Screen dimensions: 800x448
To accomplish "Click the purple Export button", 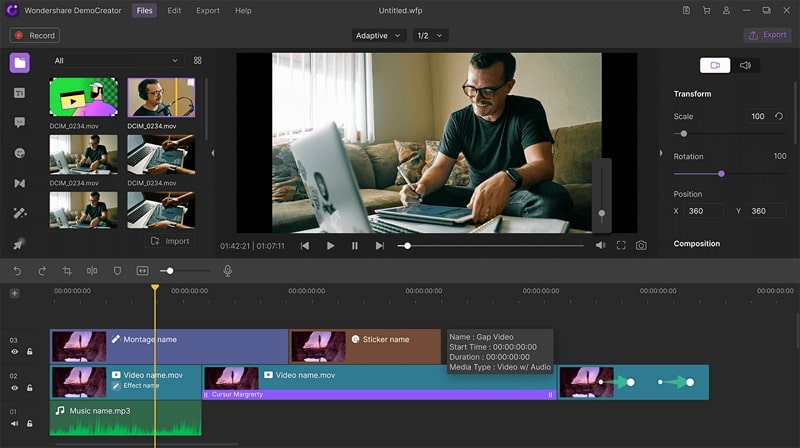I will pos(767,35).
